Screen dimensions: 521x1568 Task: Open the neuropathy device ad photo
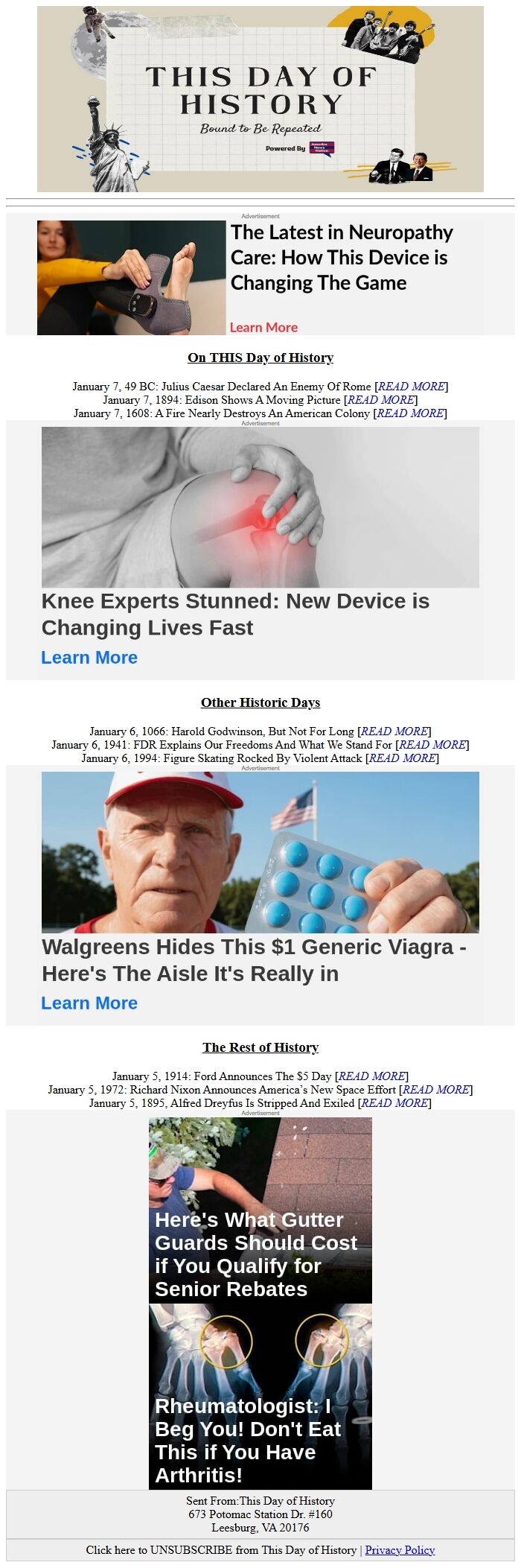[x=131, y=278]
